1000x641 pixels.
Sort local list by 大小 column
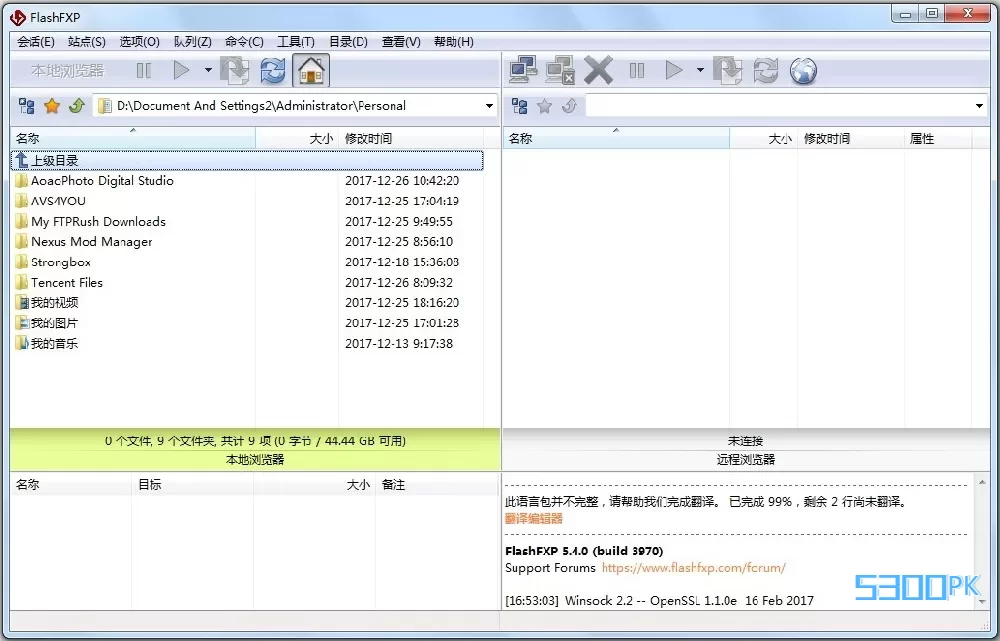coord(297,138)
